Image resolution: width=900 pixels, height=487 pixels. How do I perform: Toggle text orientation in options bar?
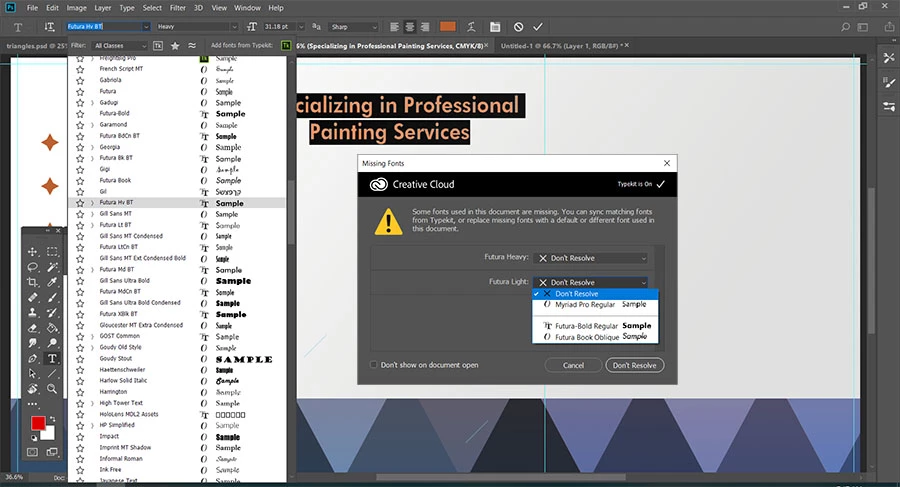(x=49, y=27)
